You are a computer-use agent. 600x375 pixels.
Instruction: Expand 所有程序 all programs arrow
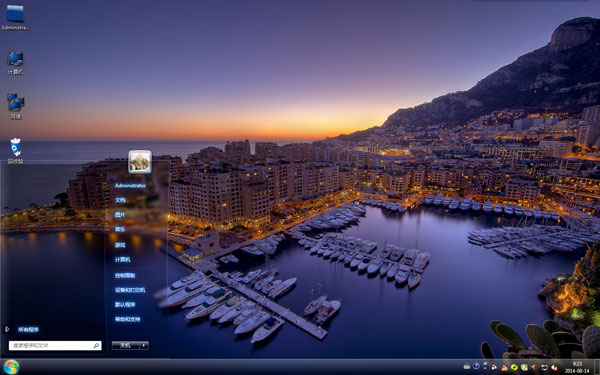(x=7, y=329)
